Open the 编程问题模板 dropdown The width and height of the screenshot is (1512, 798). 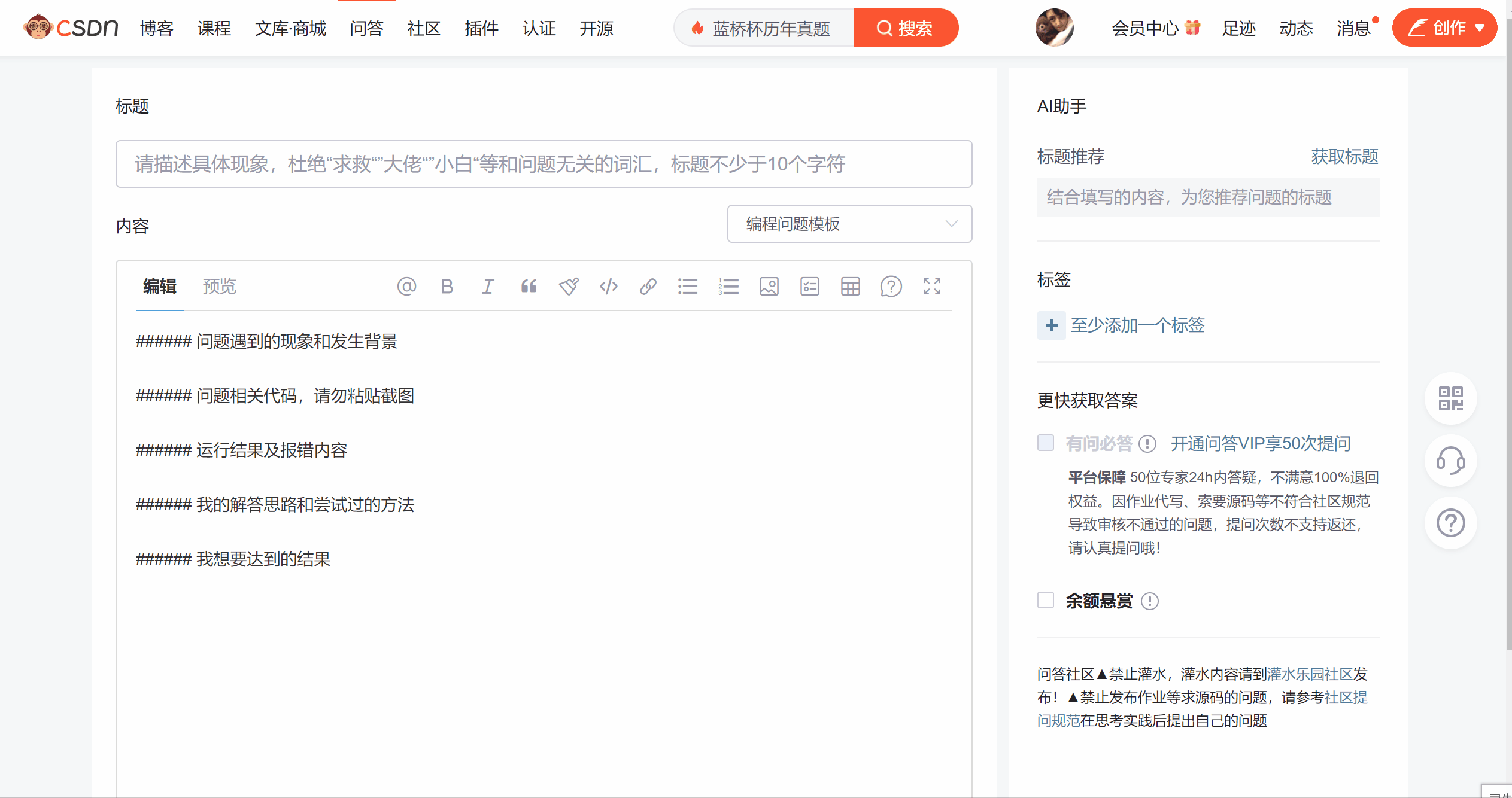[849, 224]
